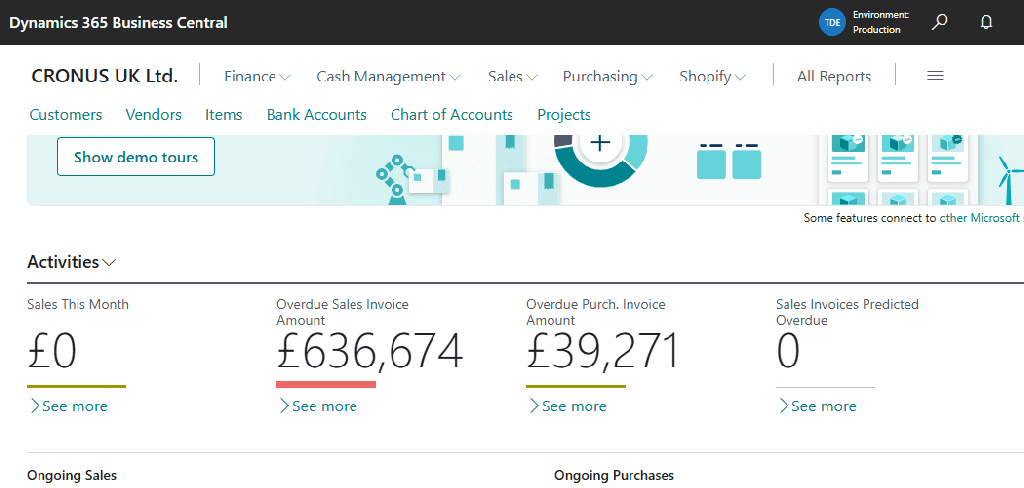Click chevron beside Sales This Month See more
The height and width of the screenshot is (488, 1024).
click(x=35, y=406)
